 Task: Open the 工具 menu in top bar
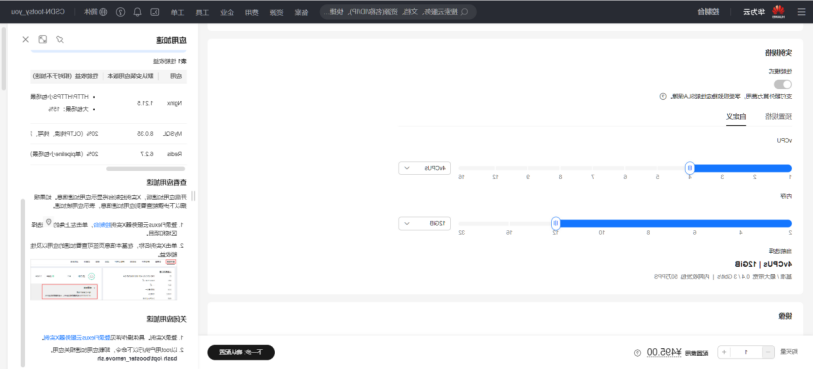202,12
